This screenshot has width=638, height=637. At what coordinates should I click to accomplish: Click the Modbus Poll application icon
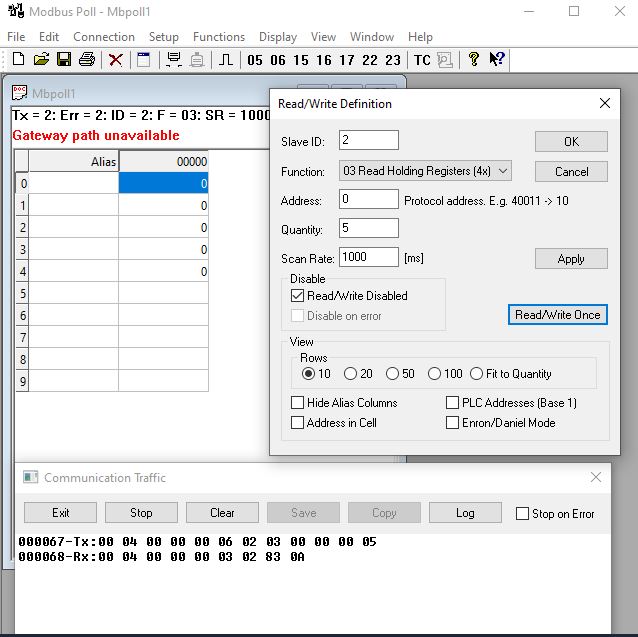click(x=16, y=11)
